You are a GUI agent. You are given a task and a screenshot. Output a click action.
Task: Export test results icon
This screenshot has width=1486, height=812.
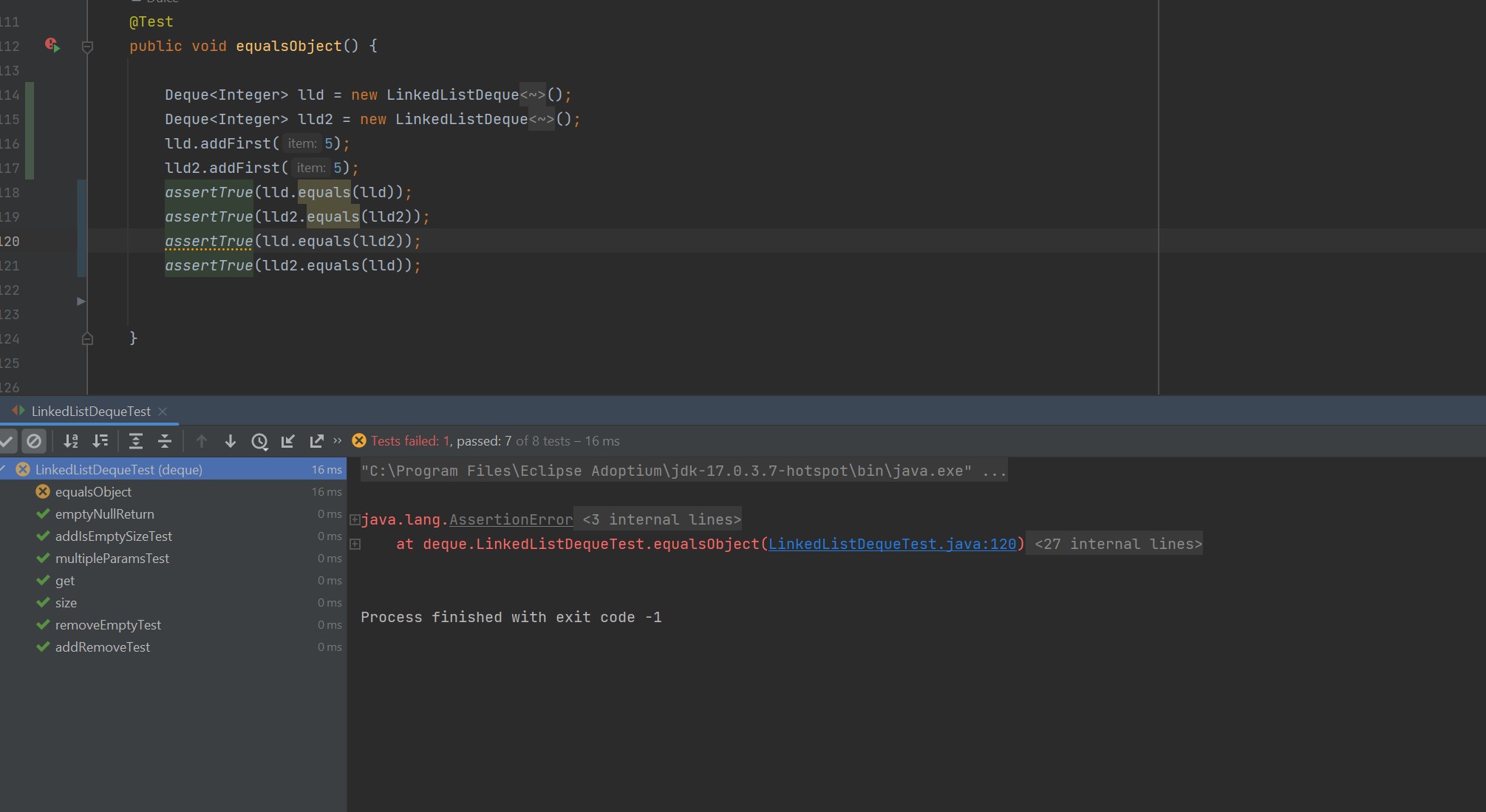pyautogui.click(x=316, y=441)
